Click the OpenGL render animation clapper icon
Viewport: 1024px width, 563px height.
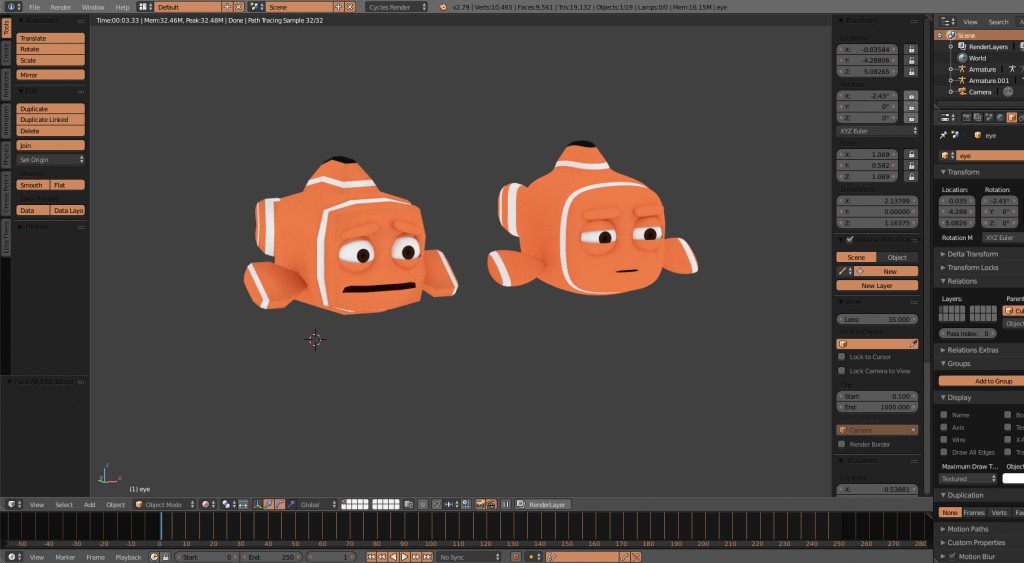[491, 504]
